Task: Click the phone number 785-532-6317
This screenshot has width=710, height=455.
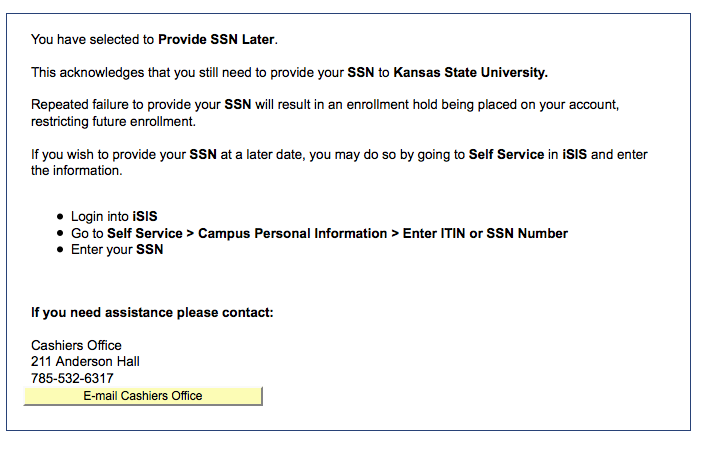Action: (x=72, y=378)
